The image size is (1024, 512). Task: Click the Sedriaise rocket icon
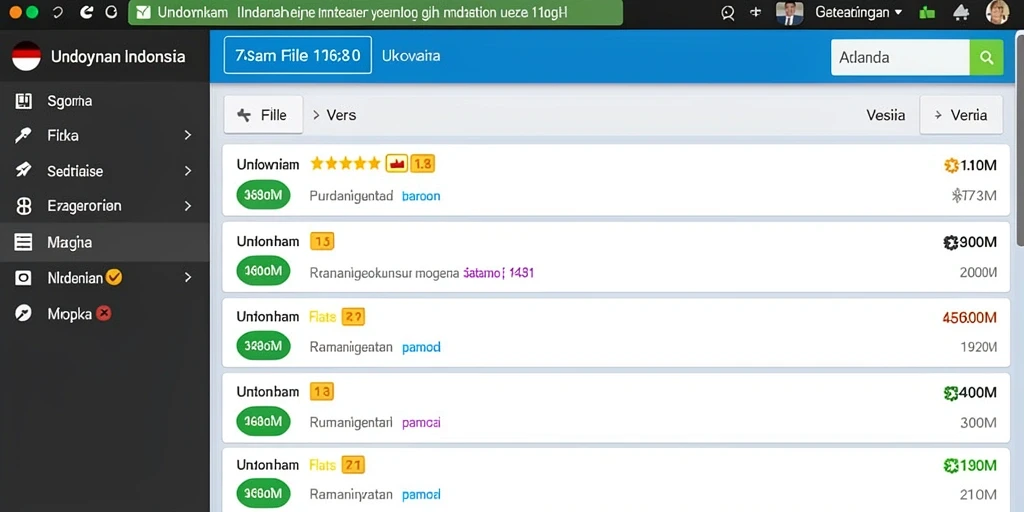point(23,171)
